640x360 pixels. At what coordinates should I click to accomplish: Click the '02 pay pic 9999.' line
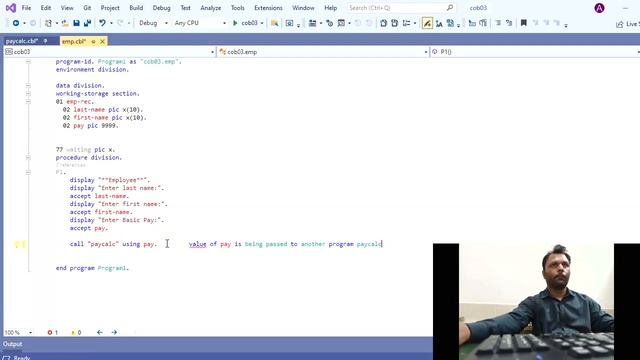91,126
